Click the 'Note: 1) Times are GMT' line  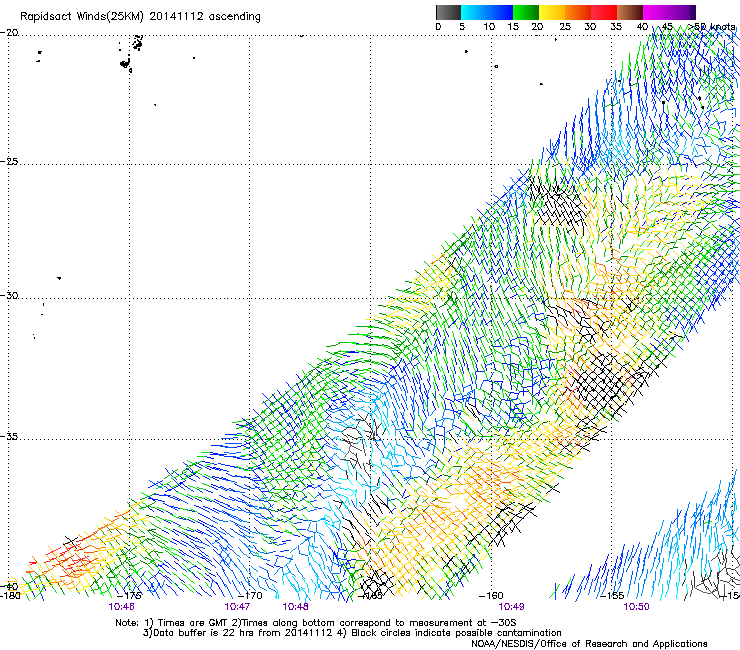pos(316,623)
